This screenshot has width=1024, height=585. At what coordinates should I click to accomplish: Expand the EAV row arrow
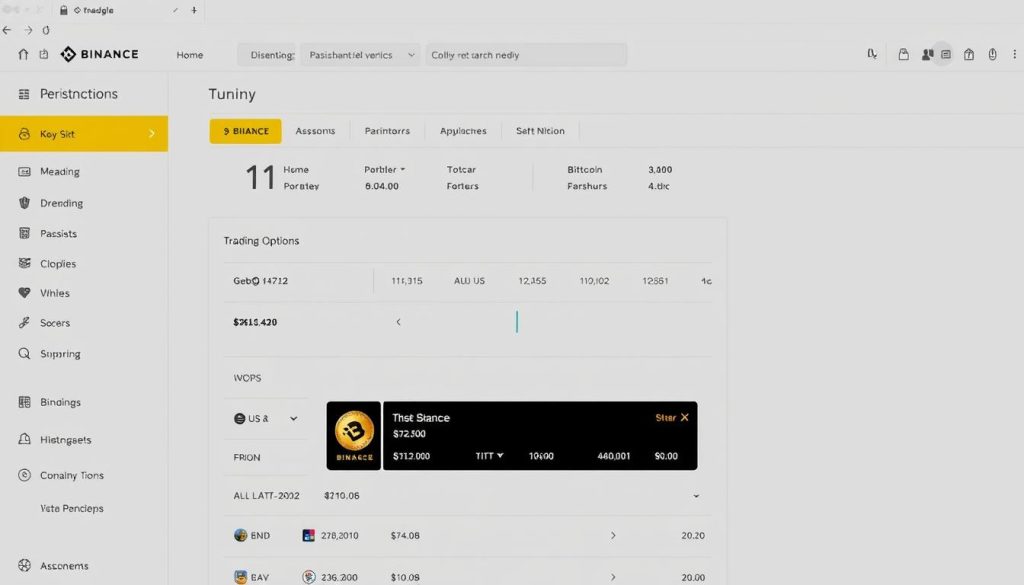point(613,577)
